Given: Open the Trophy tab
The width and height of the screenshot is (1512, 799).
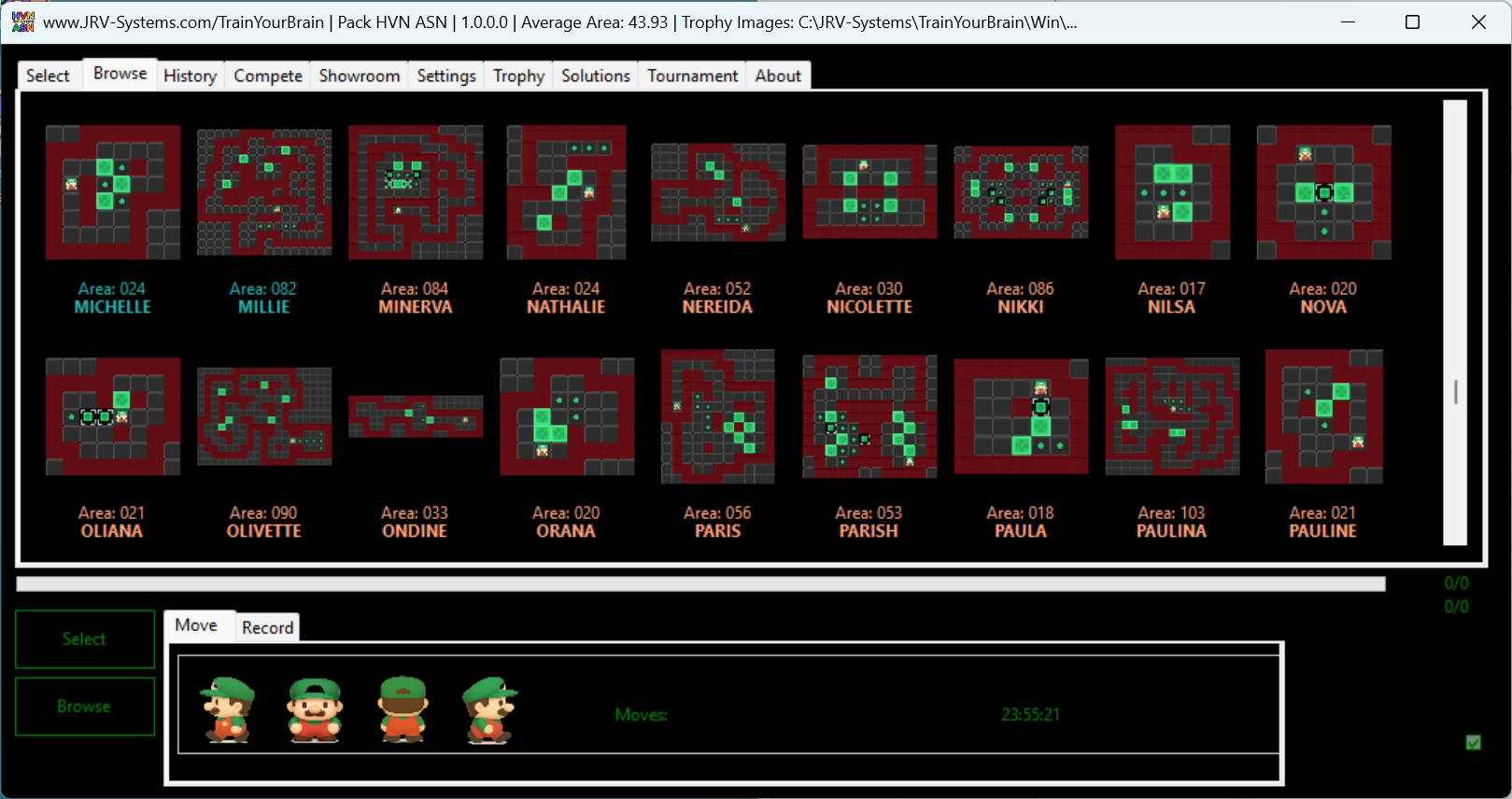Looking at the screenshot, I should pos(519,76).
